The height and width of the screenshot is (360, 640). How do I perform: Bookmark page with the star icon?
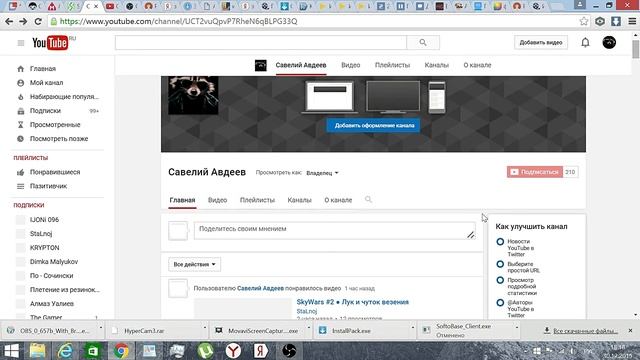coord(584,21)
